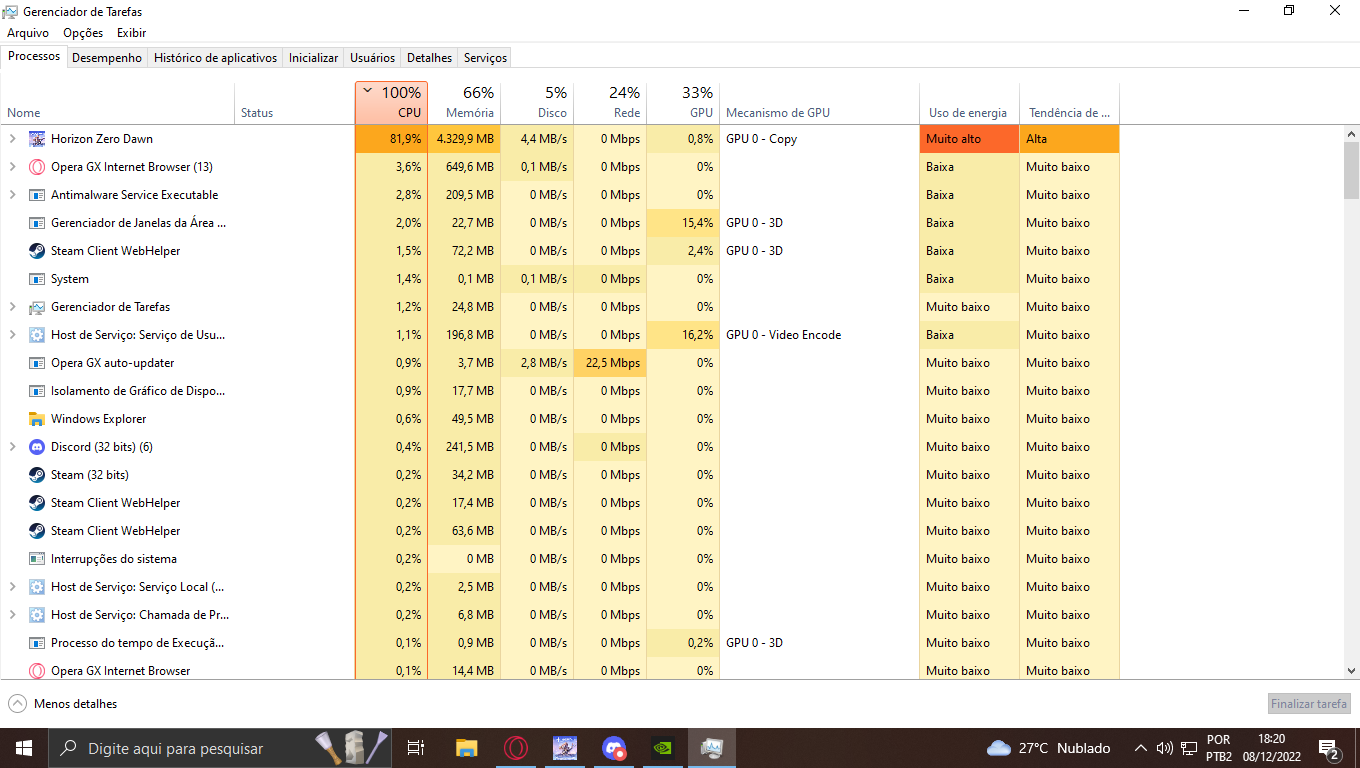Expand the Horizon Zero Dawn process group
This screenshot has height=768, width=1360.
tap(13, 139)
